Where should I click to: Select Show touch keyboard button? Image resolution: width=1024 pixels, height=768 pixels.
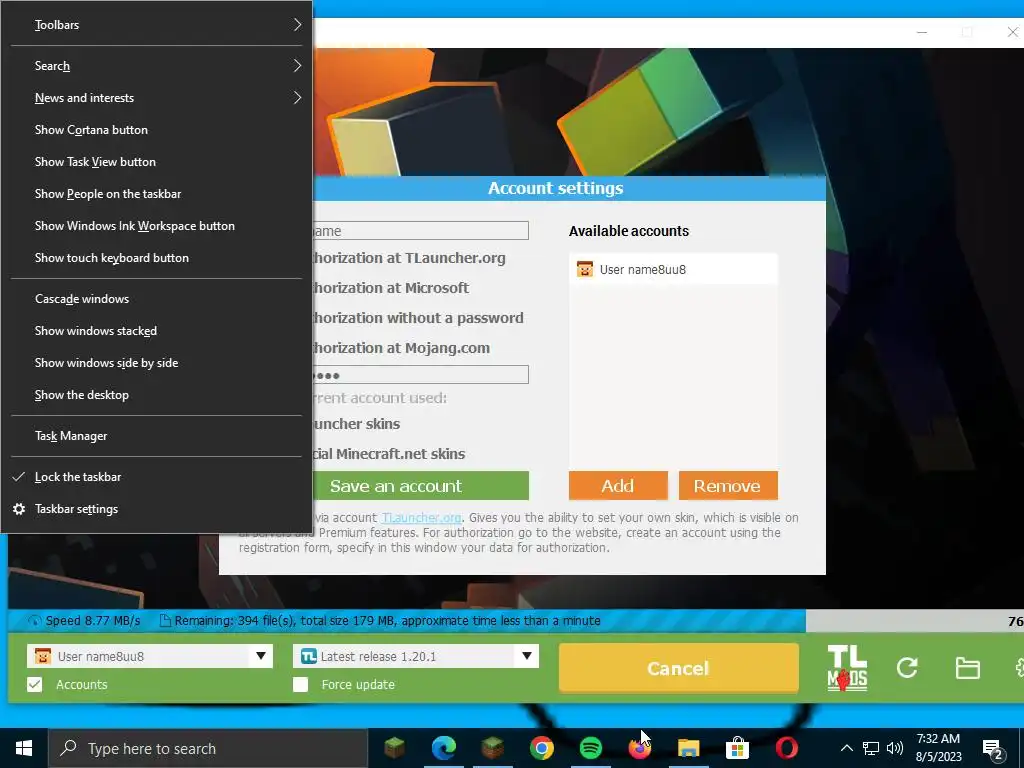coord(157,258)
